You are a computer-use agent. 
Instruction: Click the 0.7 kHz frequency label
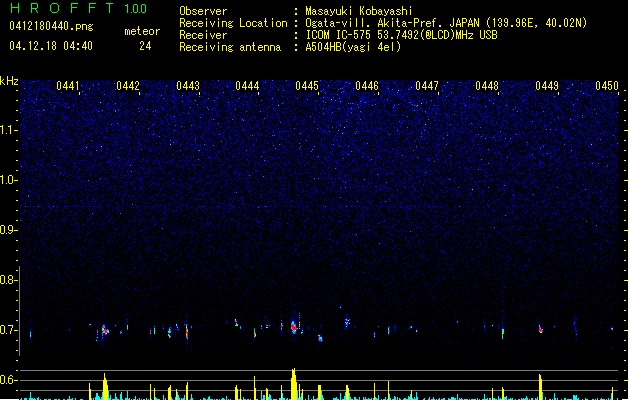(x=8, y=330)
